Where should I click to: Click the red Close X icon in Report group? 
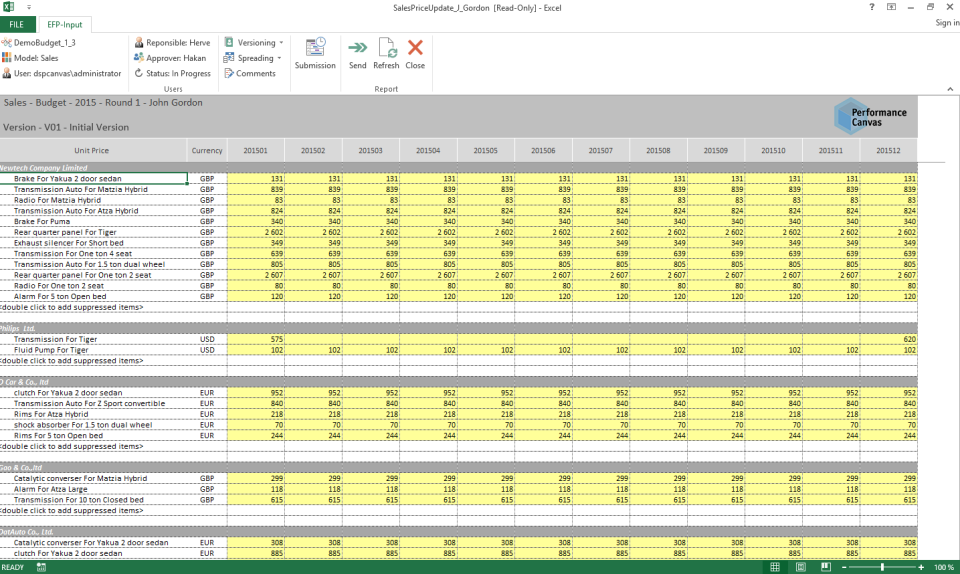pyautogui.click(x=415, y=48)
